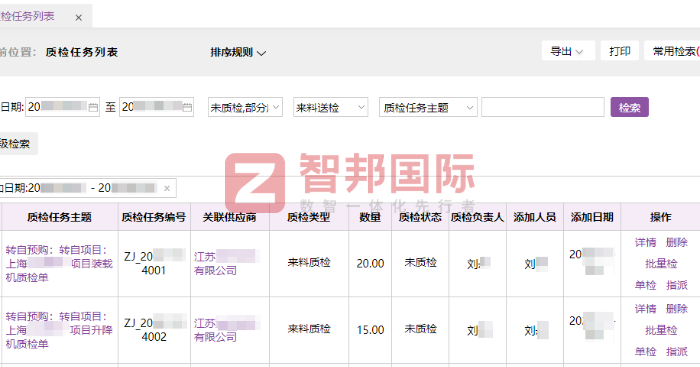The width and height of the screenshot is (700, 367).
Task: Expand the 质检任务主题 field selector
Action: [x=428, y=107]
